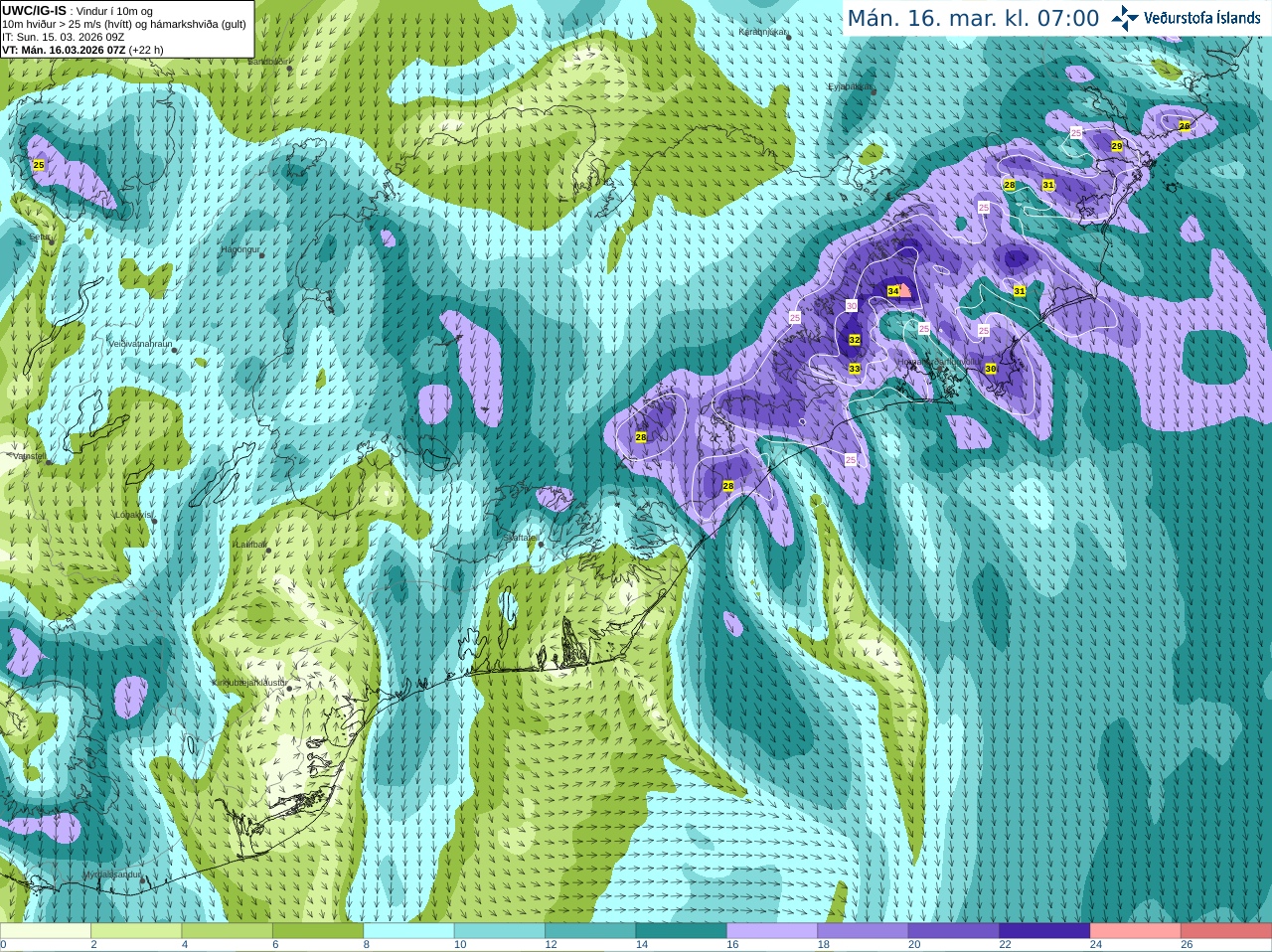Click the yellow 26 gust value
The height and width of the screenshot is (952, 1272).
(1185, 126)
